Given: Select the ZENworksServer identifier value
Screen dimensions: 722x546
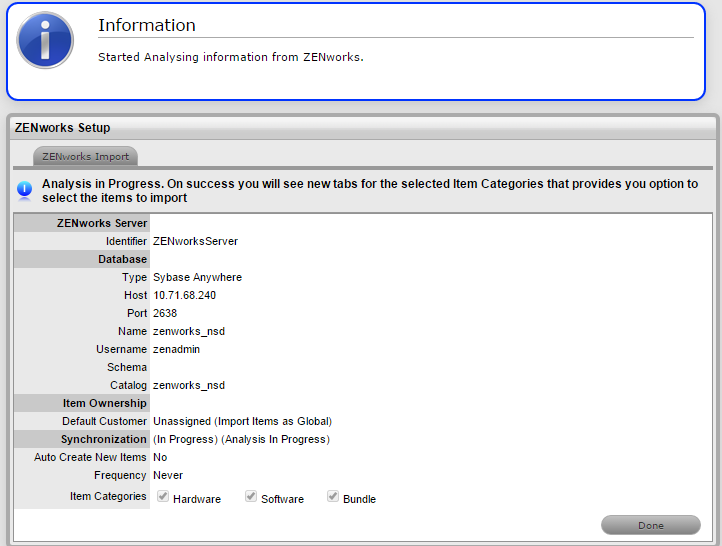Looking at the screenshot, I should [x=195, y=241].
